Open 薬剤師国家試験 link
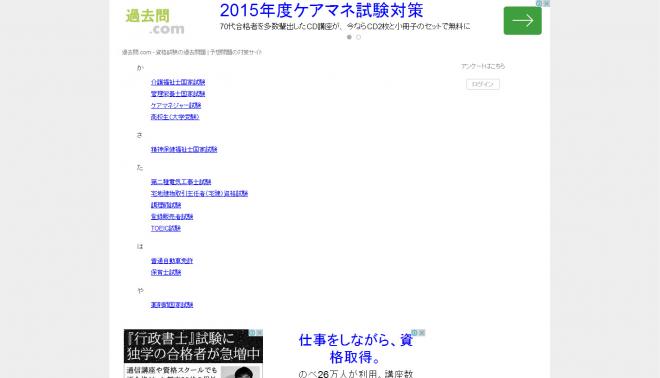Viewport: 660px width, 378px height. click(x=172, y=305)
